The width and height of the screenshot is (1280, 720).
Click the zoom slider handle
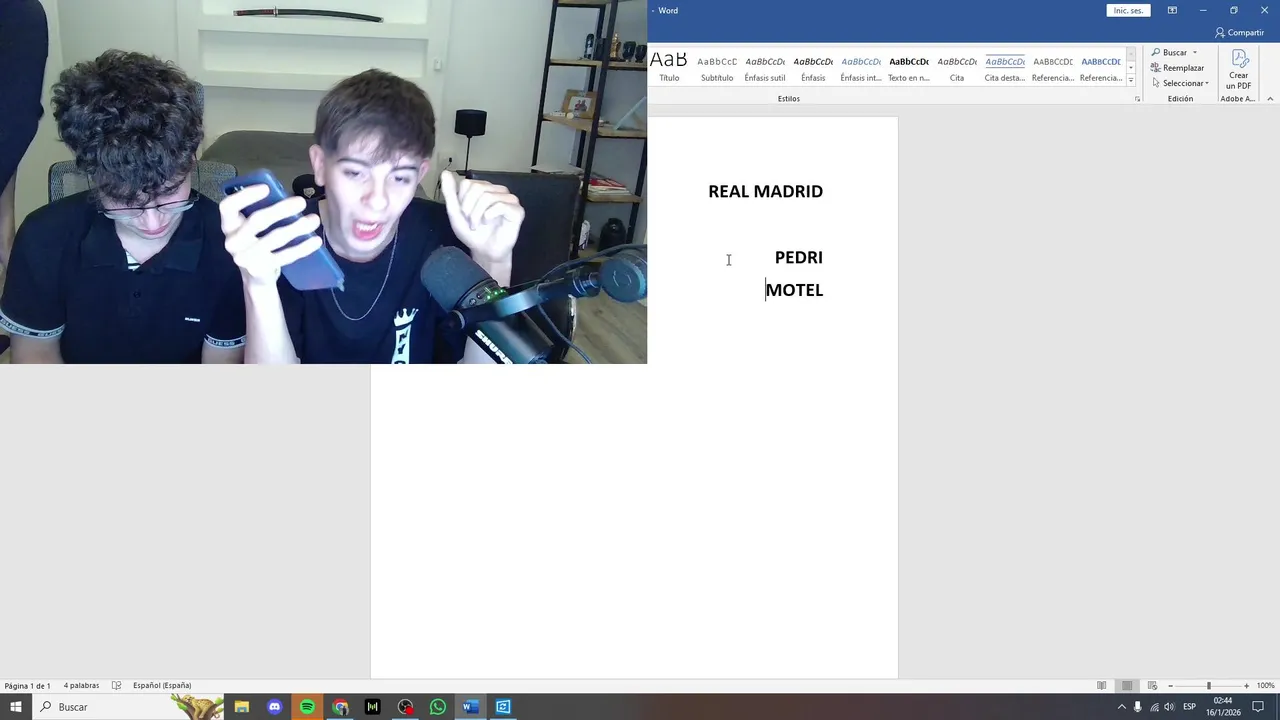click(x=1208, y=686)
